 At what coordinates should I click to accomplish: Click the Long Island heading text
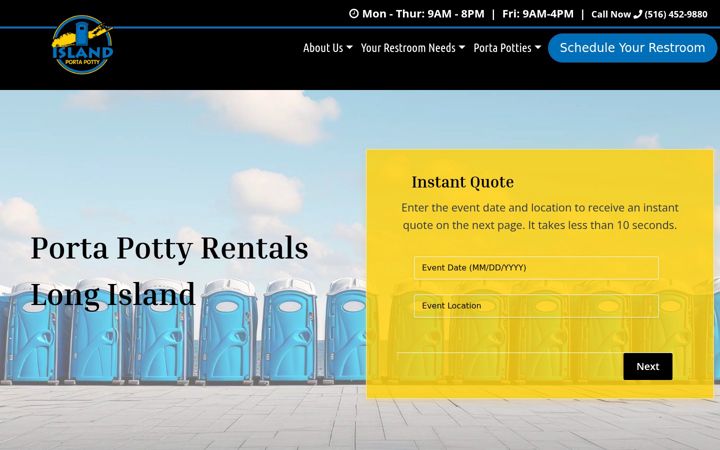point(113,294)
